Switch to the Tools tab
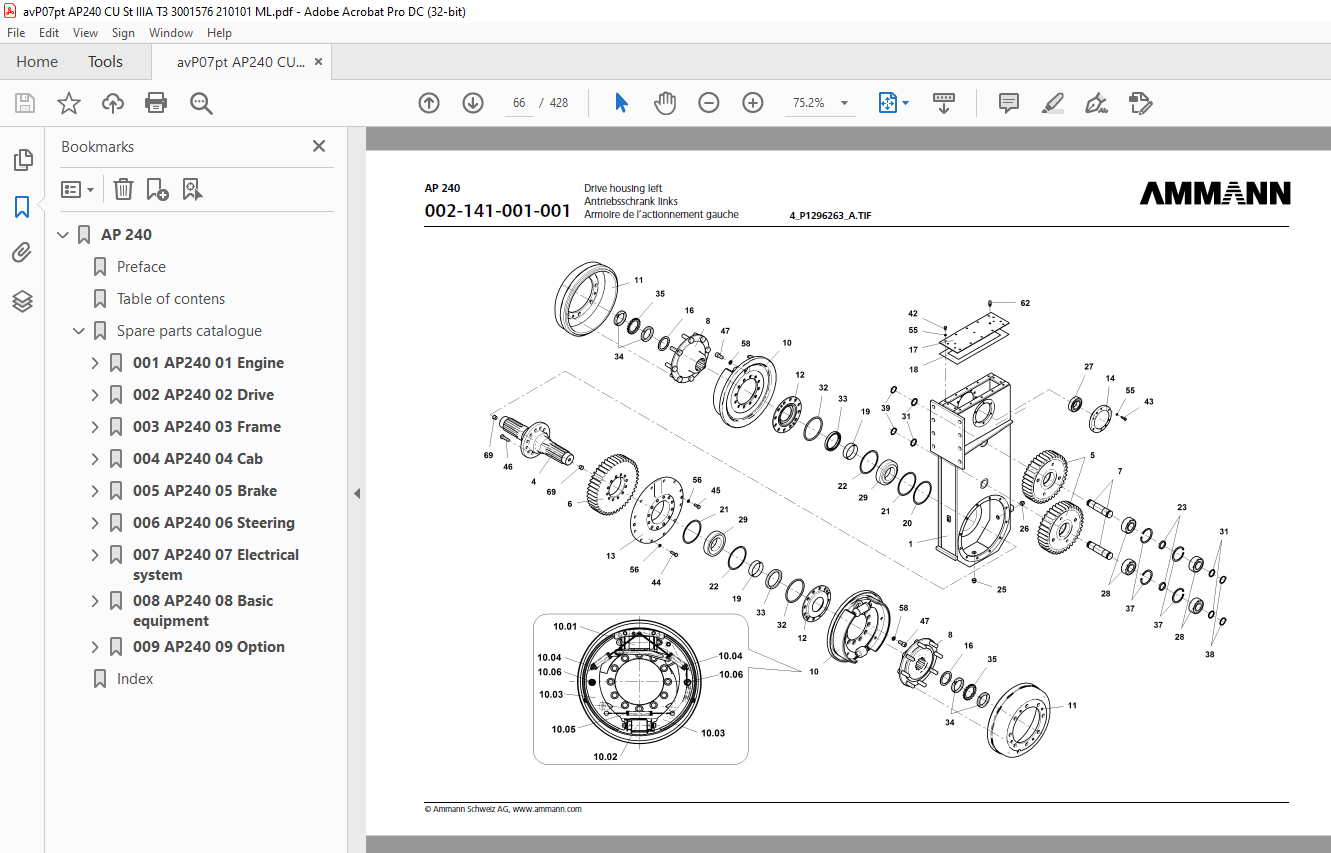The width and height of the screenshot is (1331, 853). [x=105, y=62]
